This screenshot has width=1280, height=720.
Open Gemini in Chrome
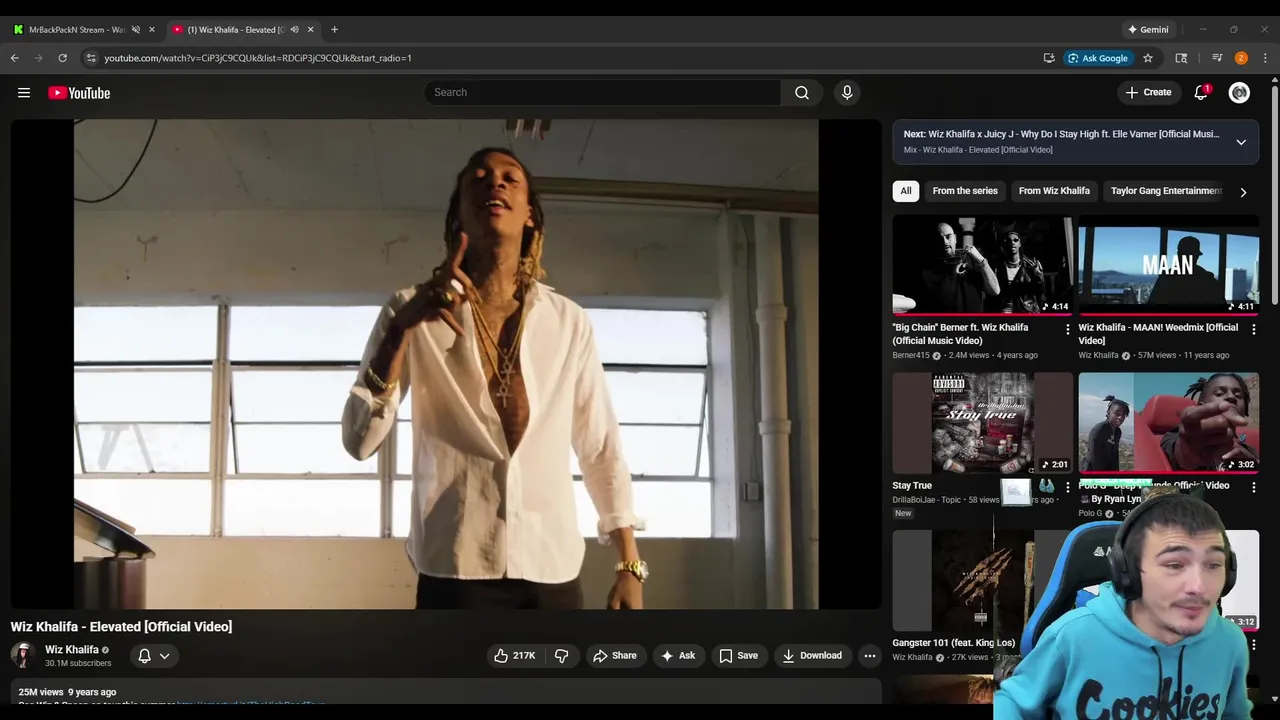(1148, 29)
